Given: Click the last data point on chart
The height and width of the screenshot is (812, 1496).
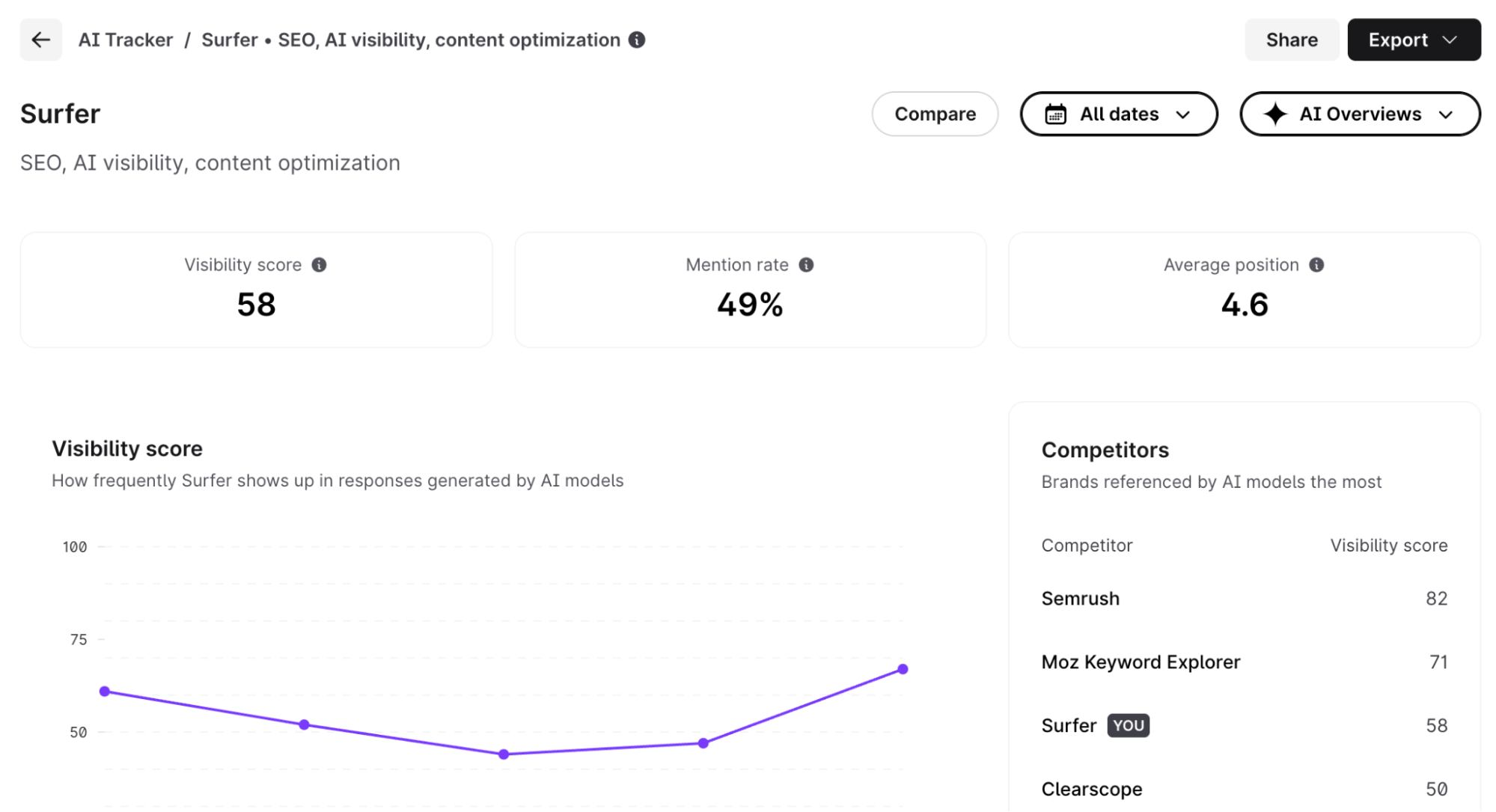Looking at the screenshot, I should 903,669.
